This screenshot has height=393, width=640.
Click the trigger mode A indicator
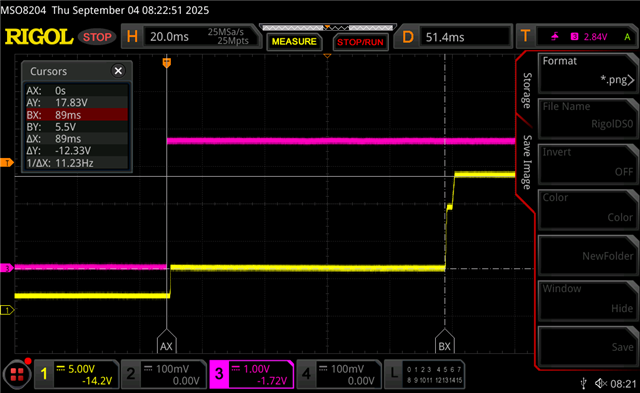pyautogui.click(x=627, y=37)
